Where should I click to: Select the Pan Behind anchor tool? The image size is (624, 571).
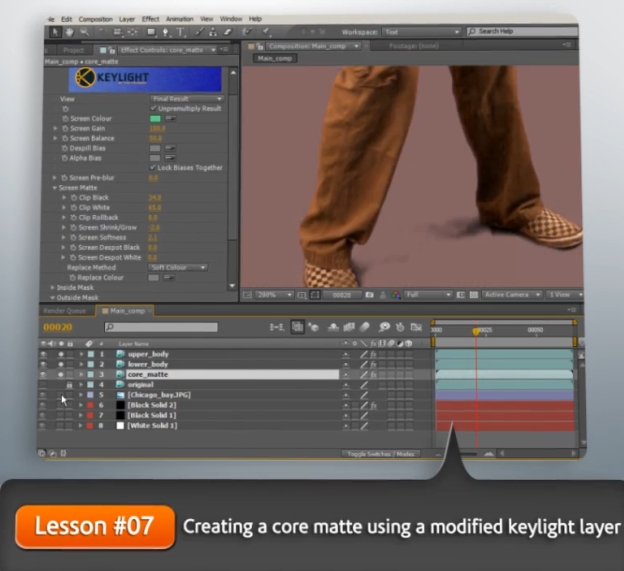tap(132, 32)
